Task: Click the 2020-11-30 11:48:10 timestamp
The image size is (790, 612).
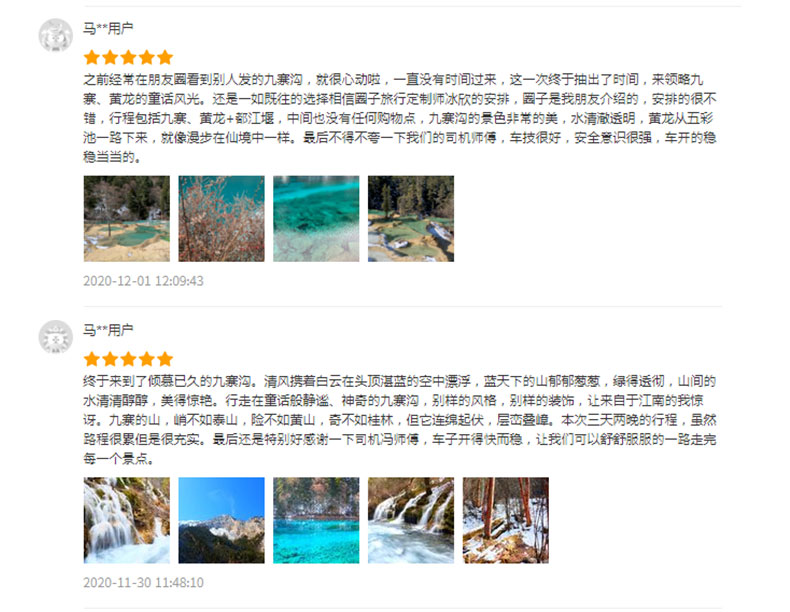Action: (144, 582)
